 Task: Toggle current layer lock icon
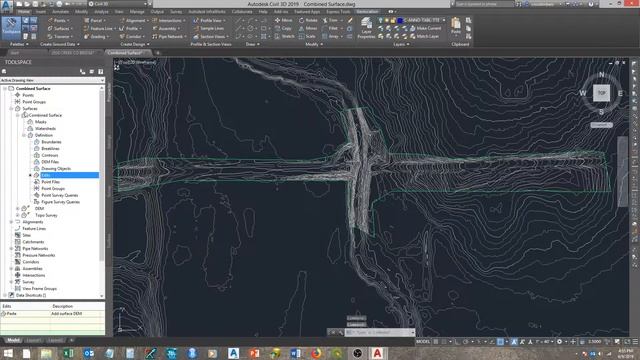[x=393, y=20]
